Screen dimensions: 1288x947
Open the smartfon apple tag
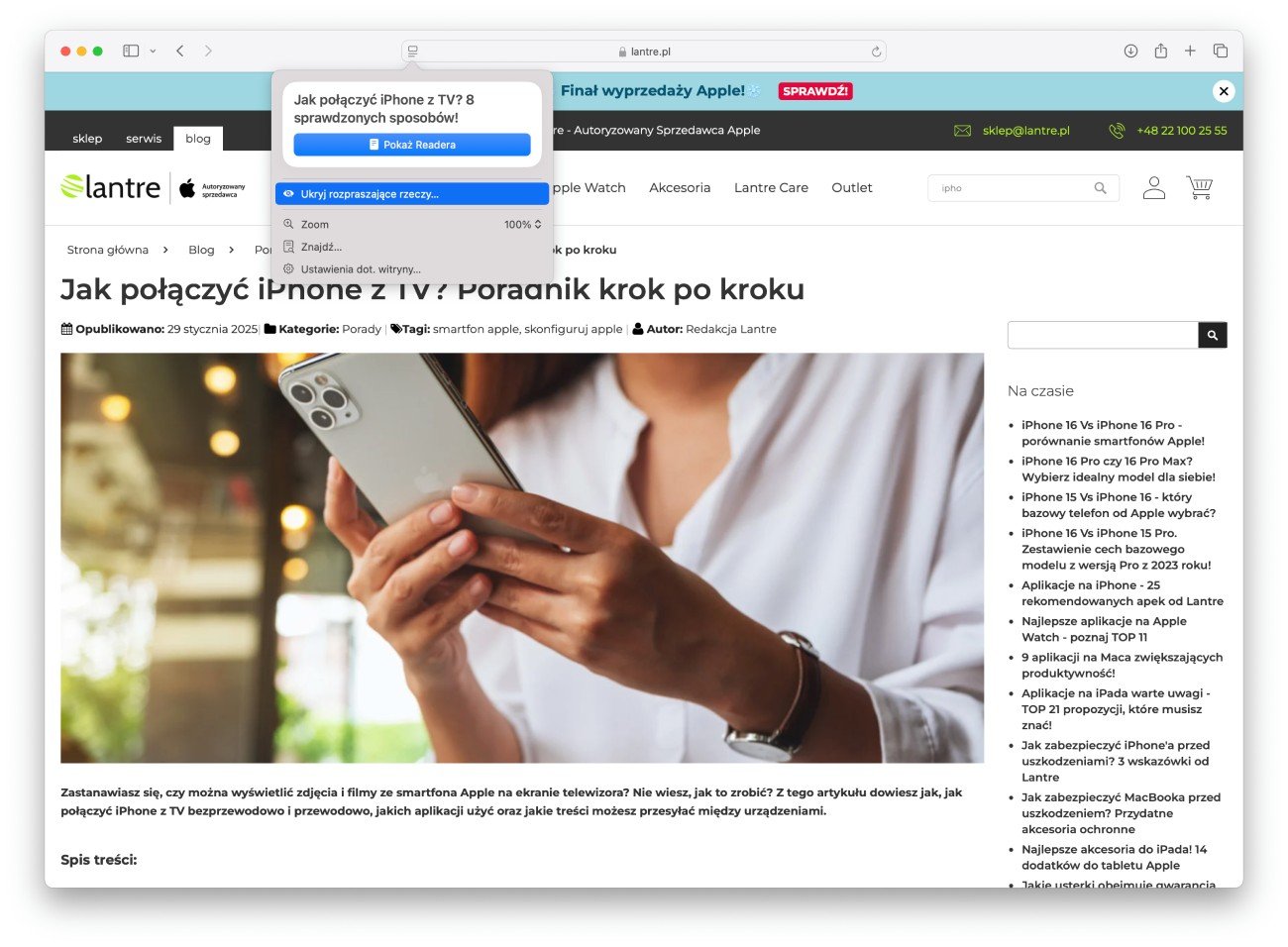(x=476, y=329)
